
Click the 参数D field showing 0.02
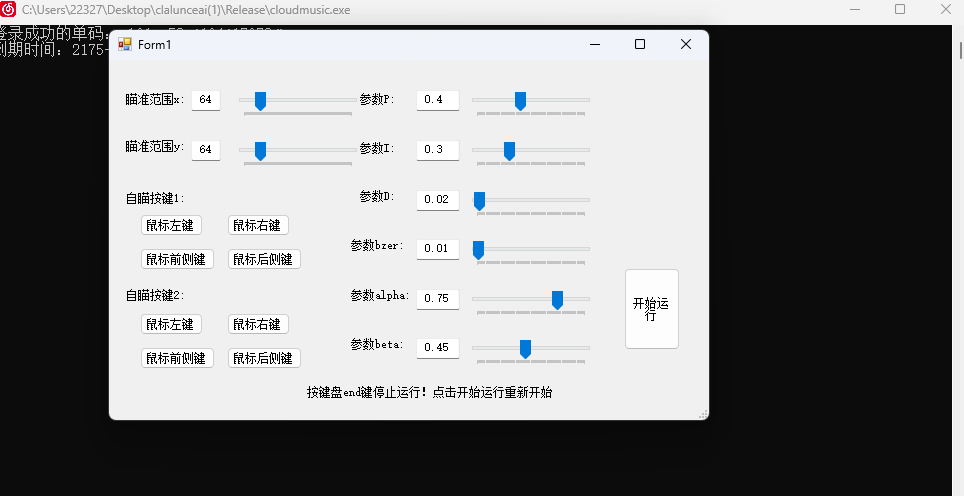(x=438, y=200)
